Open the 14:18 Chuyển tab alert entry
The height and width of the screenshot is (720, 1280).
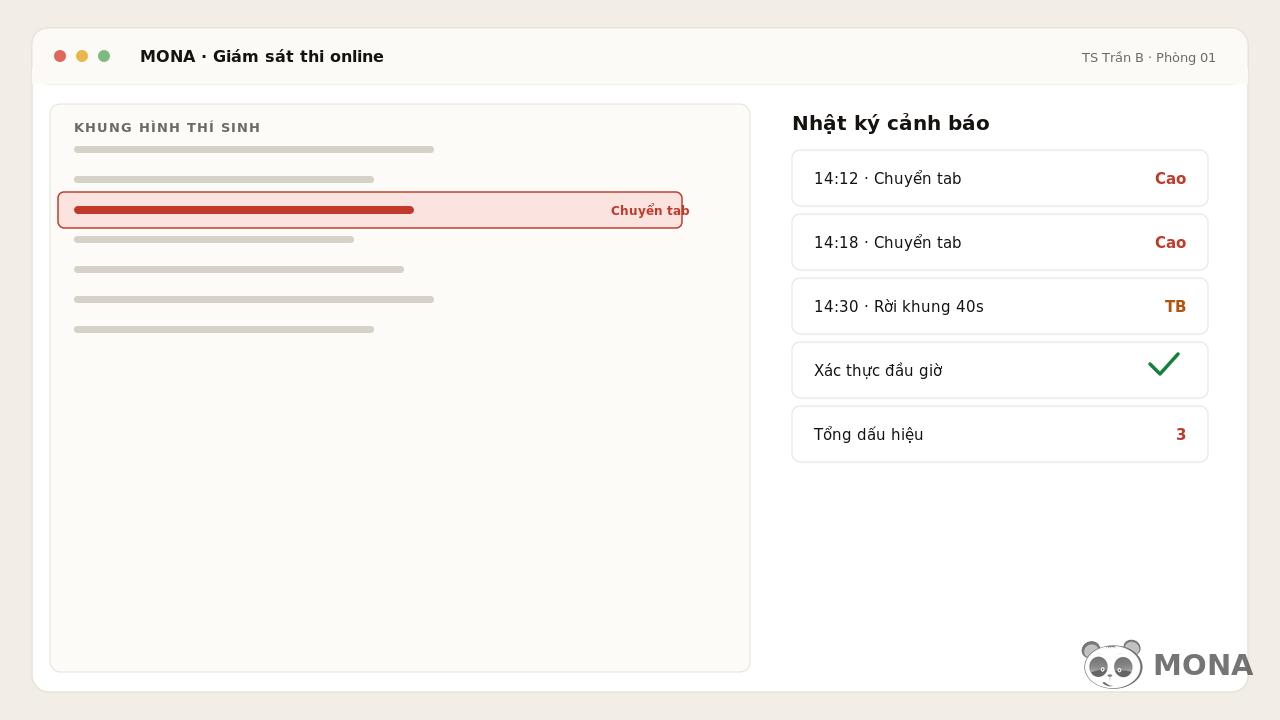[x=1000, y=242]
